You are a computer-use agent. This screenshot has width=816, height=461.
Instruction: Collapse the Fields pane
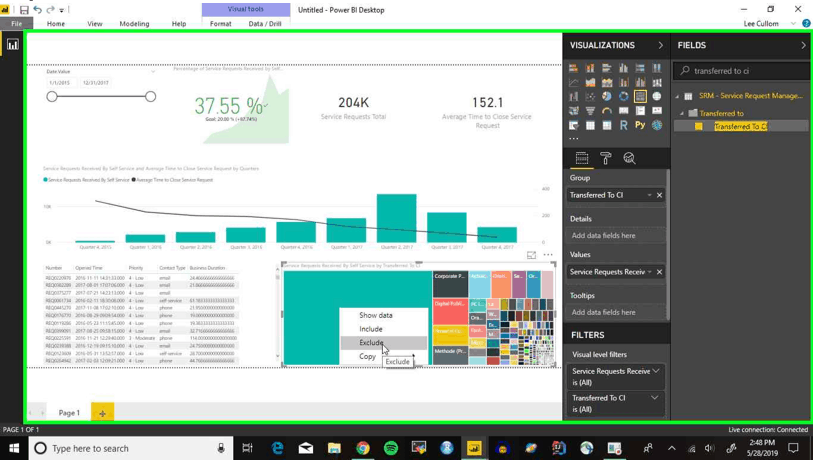click(803, 45)
